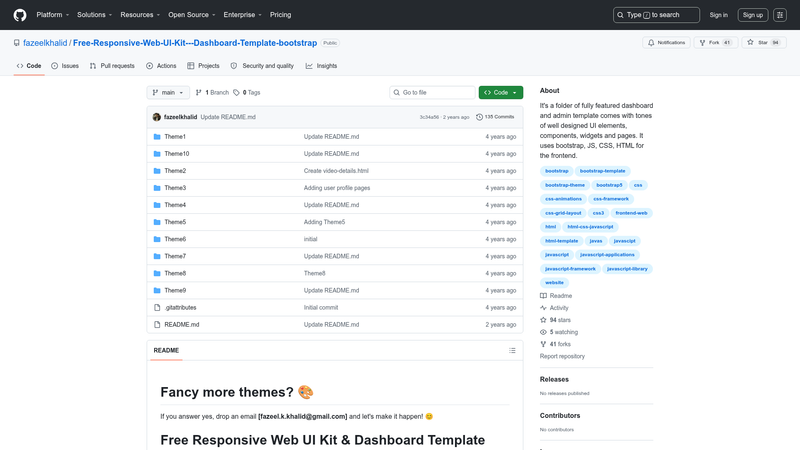This screenshot has width=800, height=450.
Task: Open the fazeelkhalid owner profile link
Action: pyautogui.click(x=45, y=43)
